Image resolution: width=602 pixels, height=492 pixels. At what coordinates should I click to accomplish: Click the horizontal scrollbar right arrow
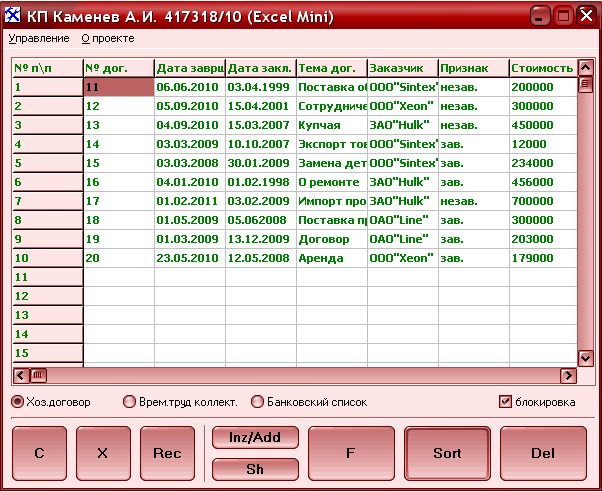coord(568,376)
